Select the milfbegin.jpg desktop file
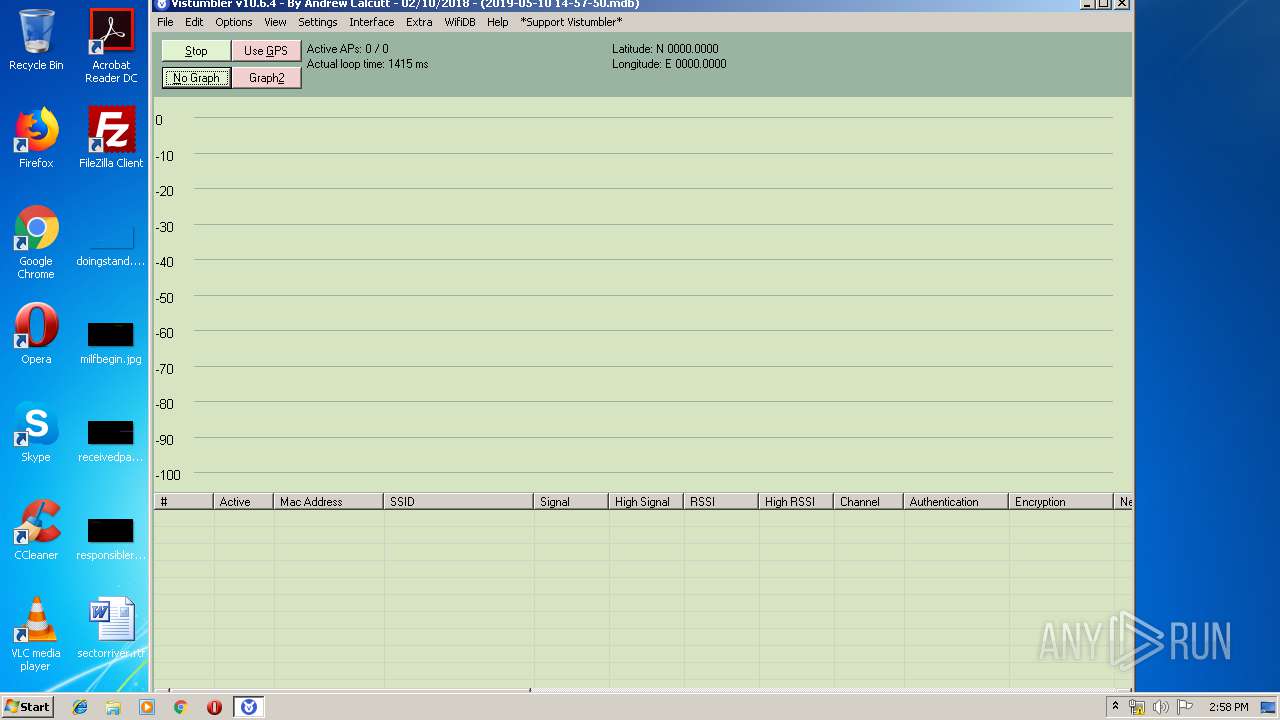This screenshot has height=720, width=1280. [x=111, y=343]
